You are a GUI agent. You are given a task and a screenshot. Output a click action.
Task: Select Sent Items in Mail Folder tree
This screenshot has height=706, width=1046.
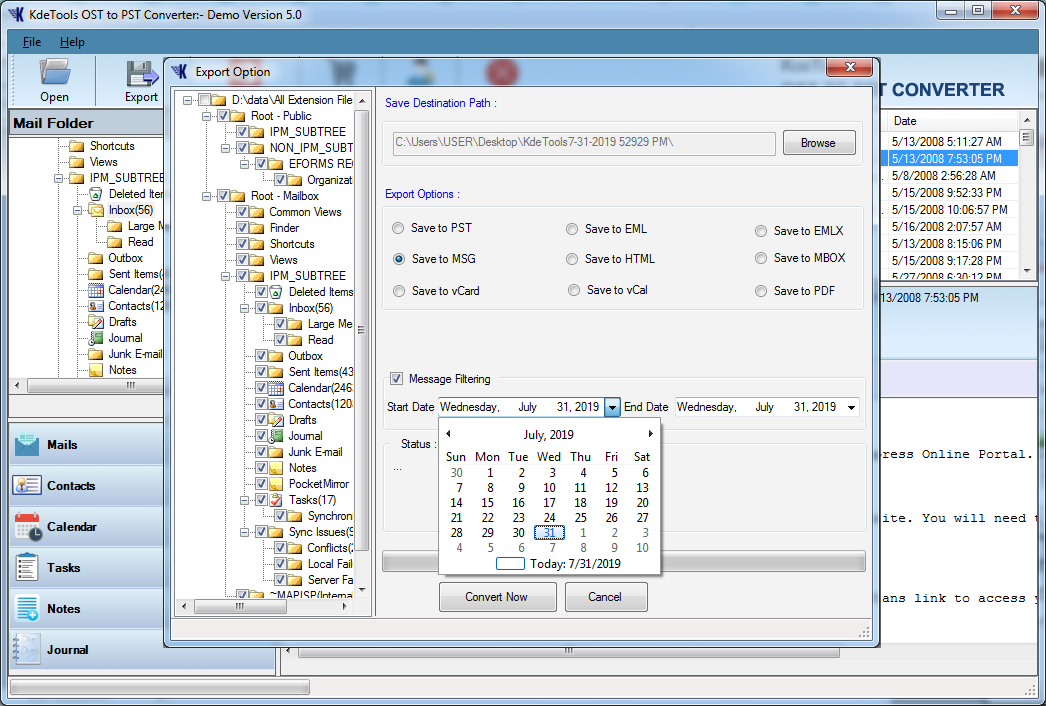coord(135,274)
